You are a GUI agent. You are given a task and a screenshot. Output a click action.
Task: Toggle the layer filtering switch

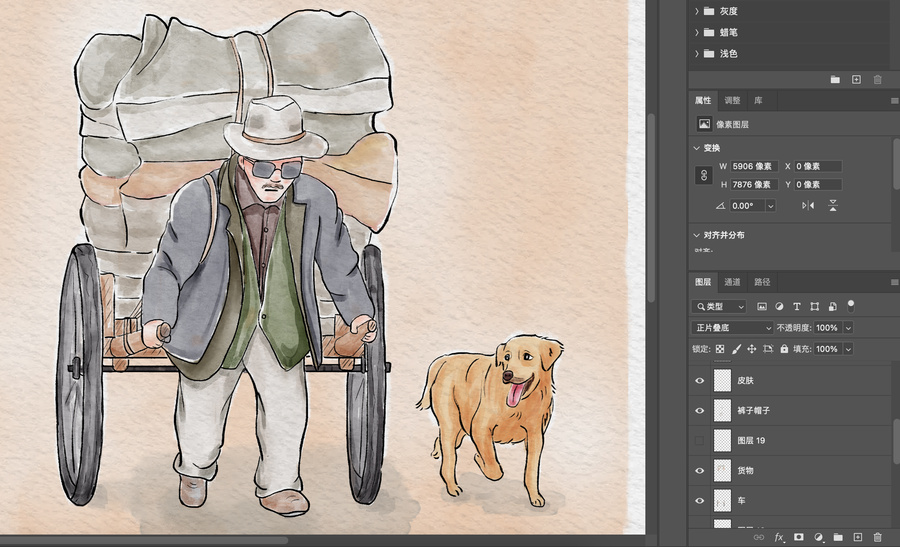pyautogui.click(x=851, y=305)
